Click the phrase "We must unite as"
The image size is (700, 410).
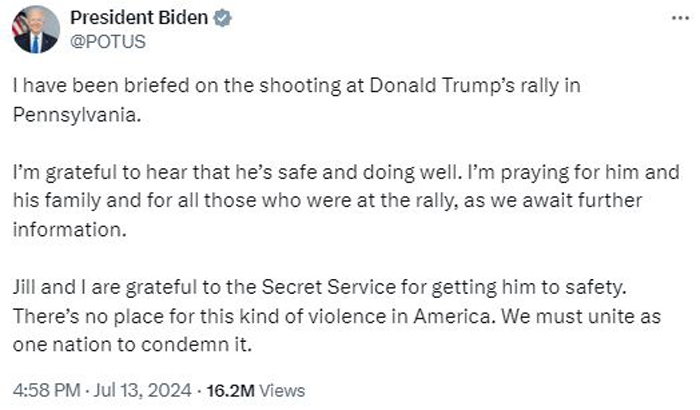pyautogui.click(x=580, y=316)
